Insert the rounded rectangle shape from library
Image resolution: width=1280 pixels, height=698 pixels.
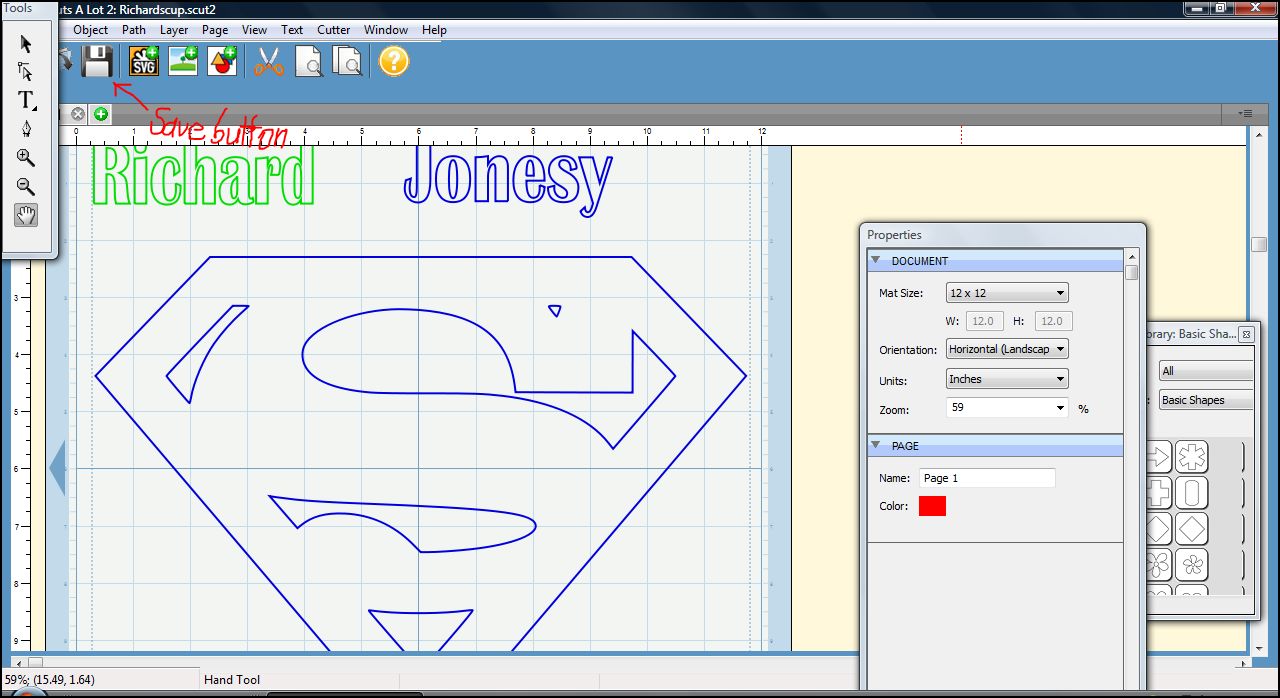coord(1191,493)
